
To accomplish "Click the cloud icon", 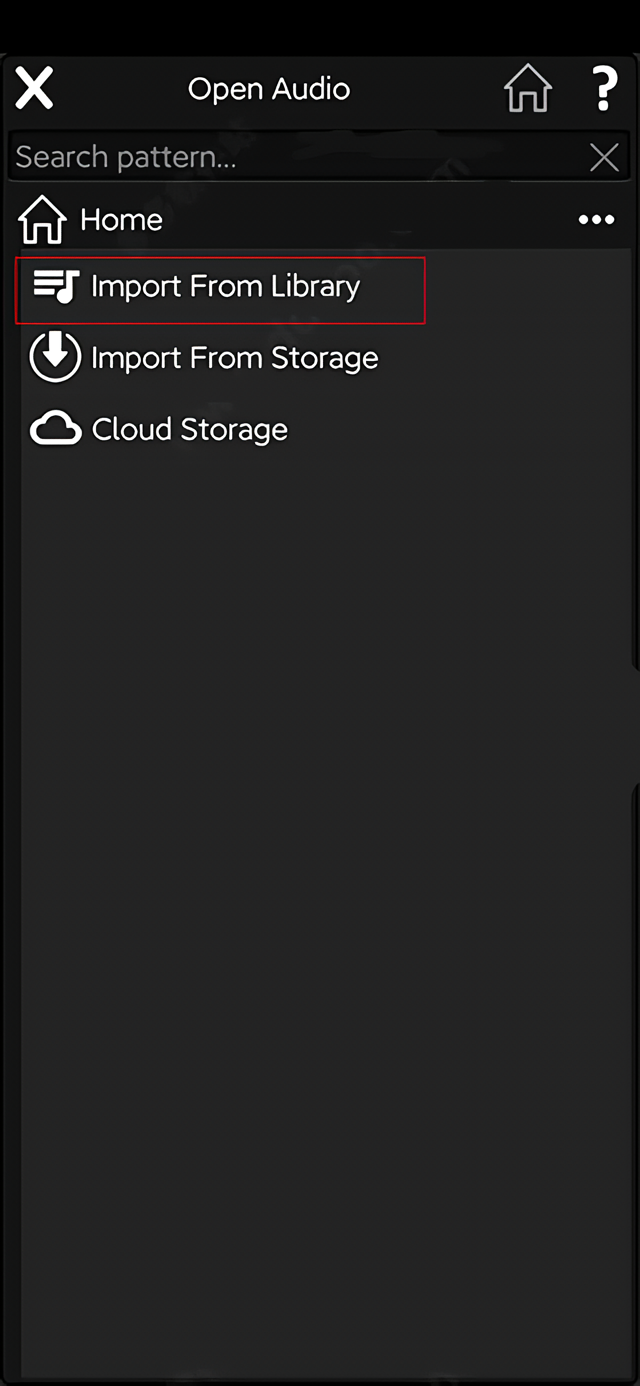I will [x=55, y=430].
